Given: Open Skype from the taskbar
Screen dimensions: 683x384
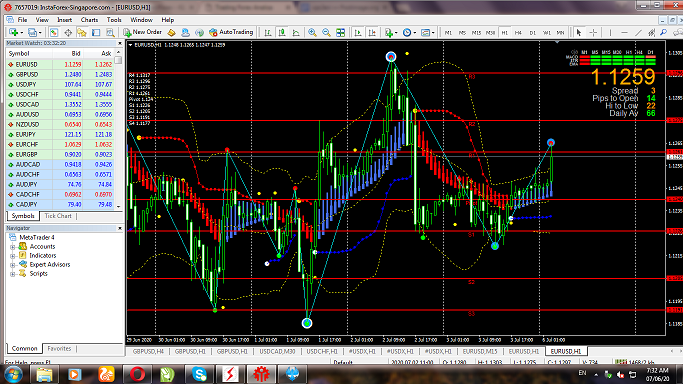Looking at the screenshot, I should click(x=199, y=374).
